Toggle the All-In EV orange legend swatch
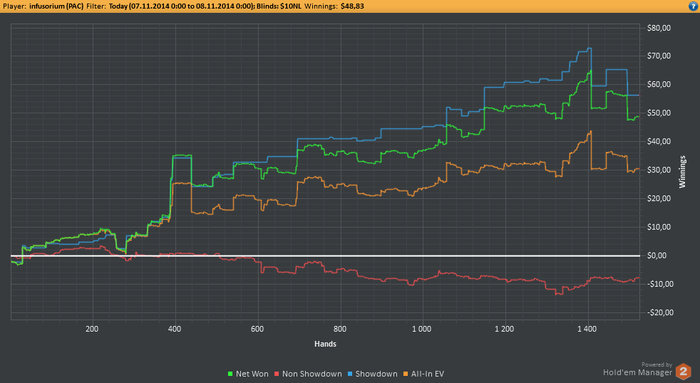The height and width of the screenshot is (383, 700). [405, 374]
